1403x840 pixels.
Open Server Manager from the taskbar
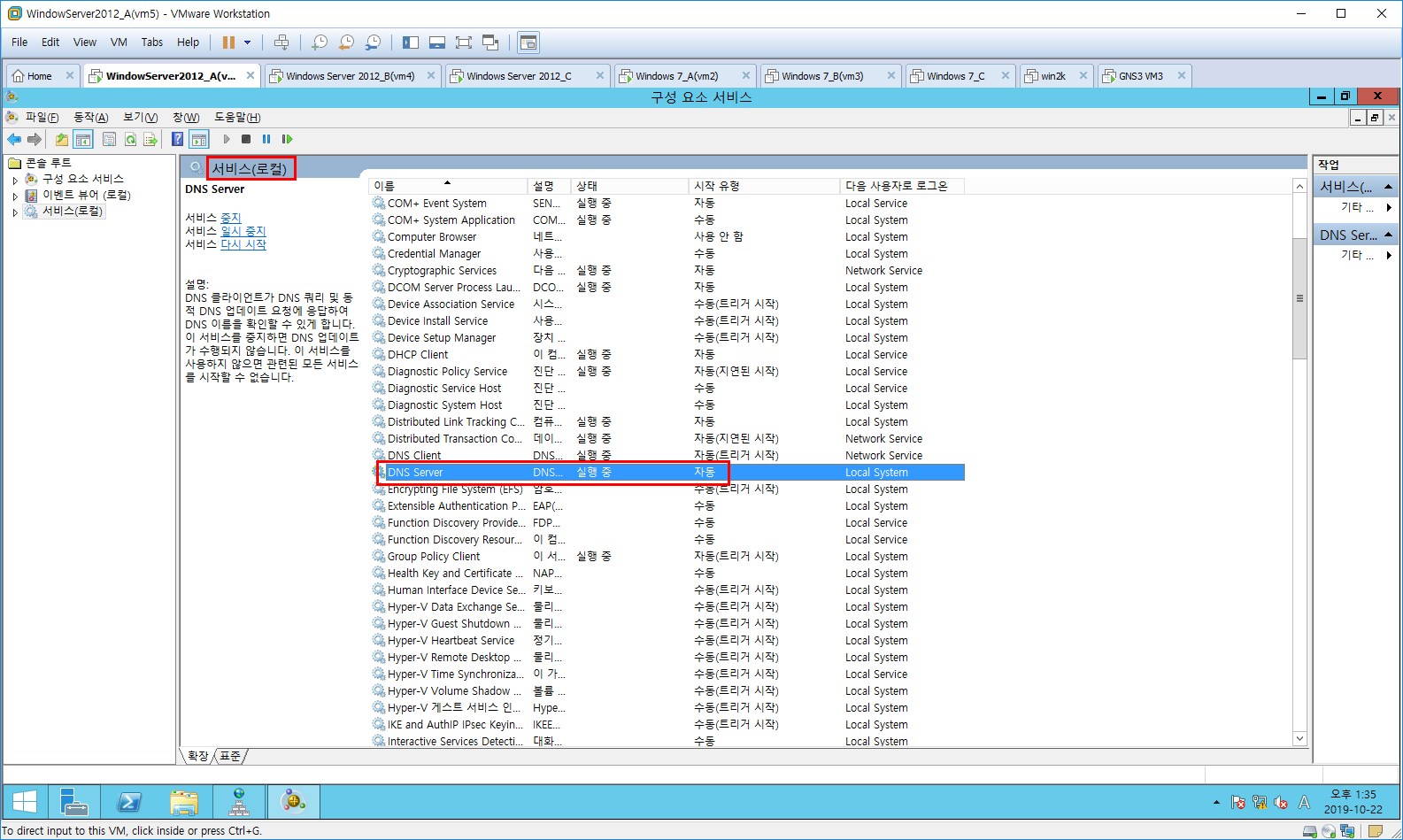[73, 802]
